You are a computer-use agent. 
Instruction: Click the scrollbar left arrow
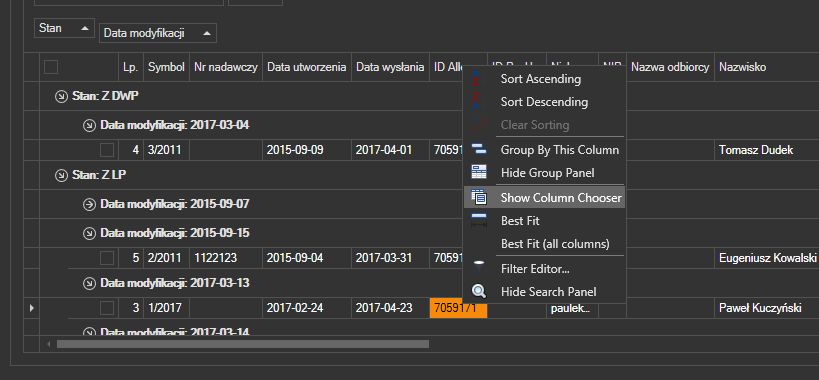pyautogui.click(x=50, y=344)
